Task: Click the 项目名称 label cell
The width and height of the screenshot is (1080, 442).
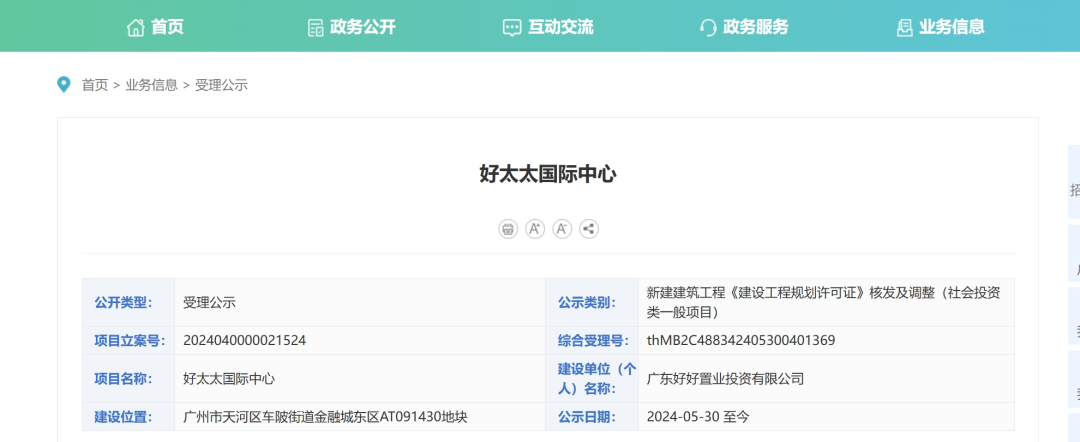Action: 129,379
